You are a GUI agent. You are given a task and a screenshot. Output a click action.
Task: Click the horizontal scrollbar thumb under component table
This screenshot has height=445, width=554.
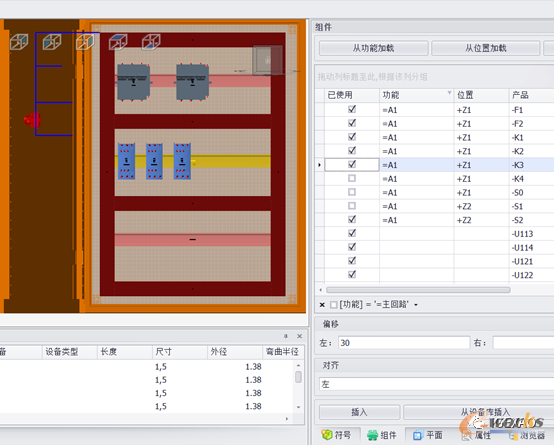418,290
